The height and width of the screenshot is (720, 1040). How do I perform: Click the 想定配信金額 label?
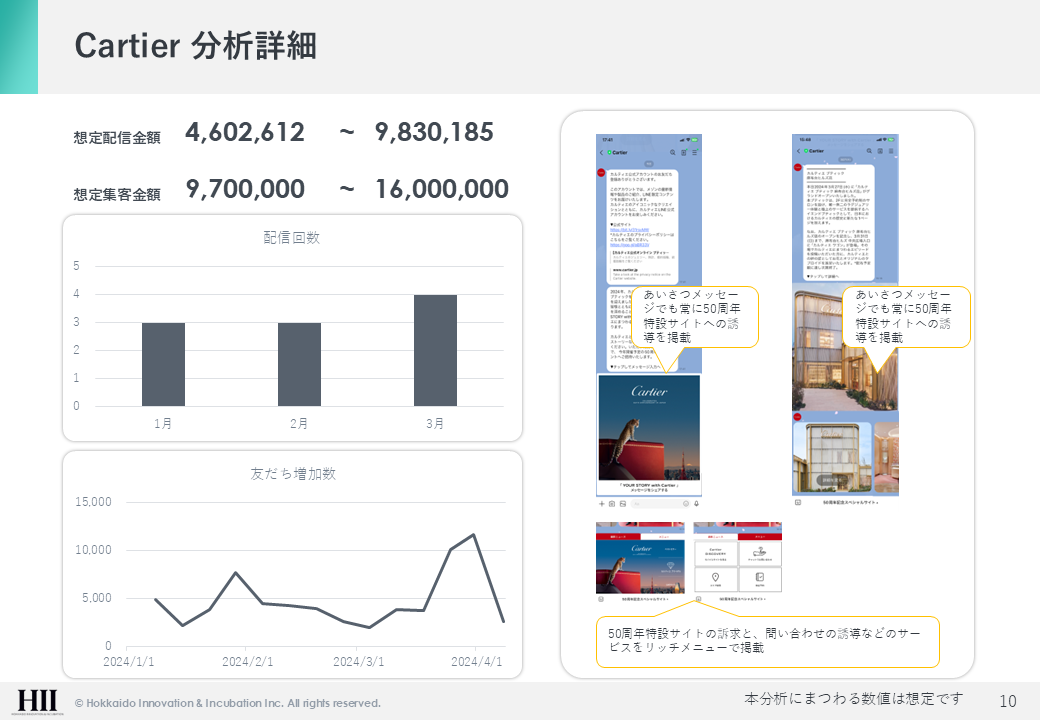[x=117, y=138]
